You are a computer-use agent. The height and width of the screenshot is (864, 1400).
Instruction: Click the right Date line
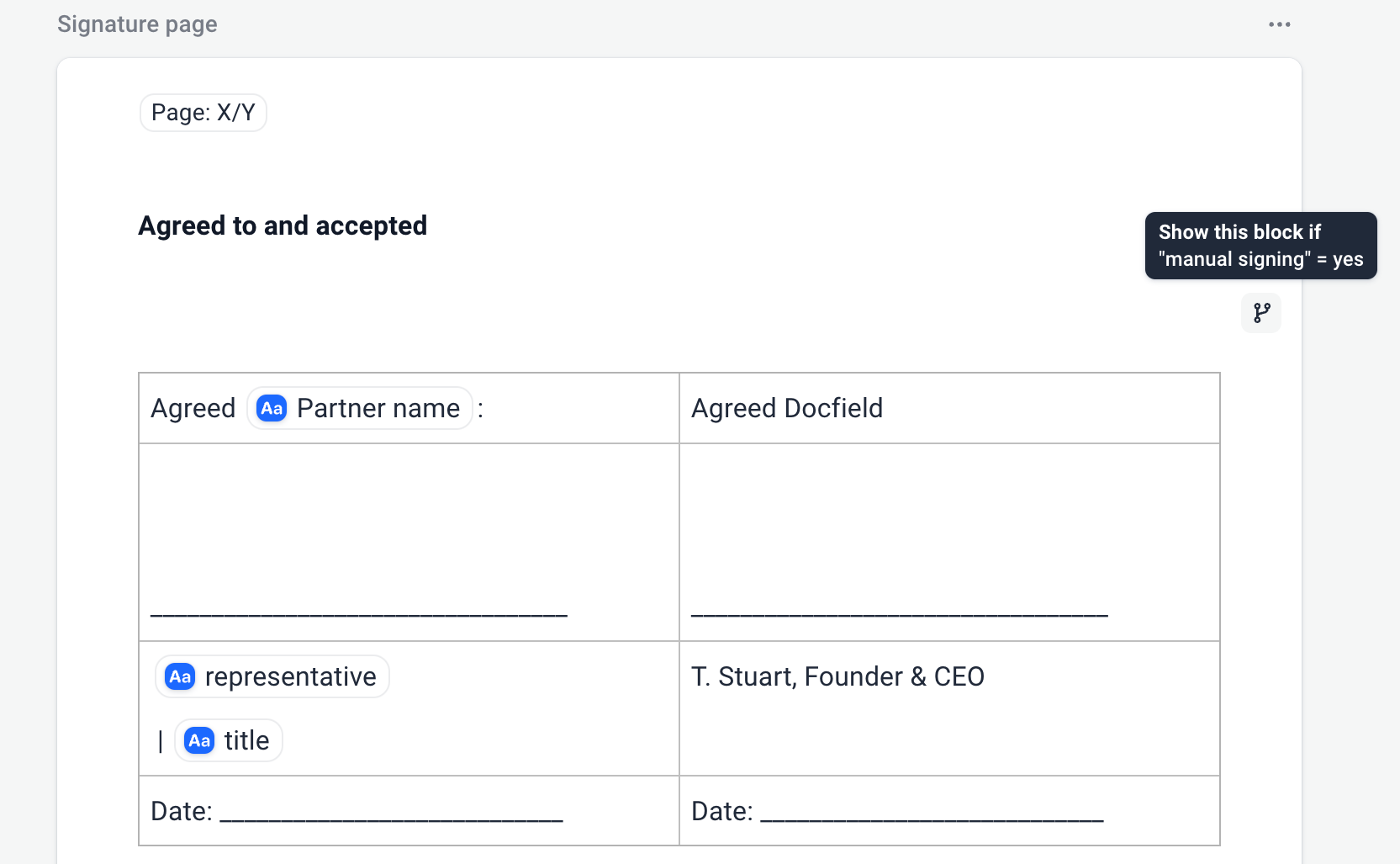932,814
